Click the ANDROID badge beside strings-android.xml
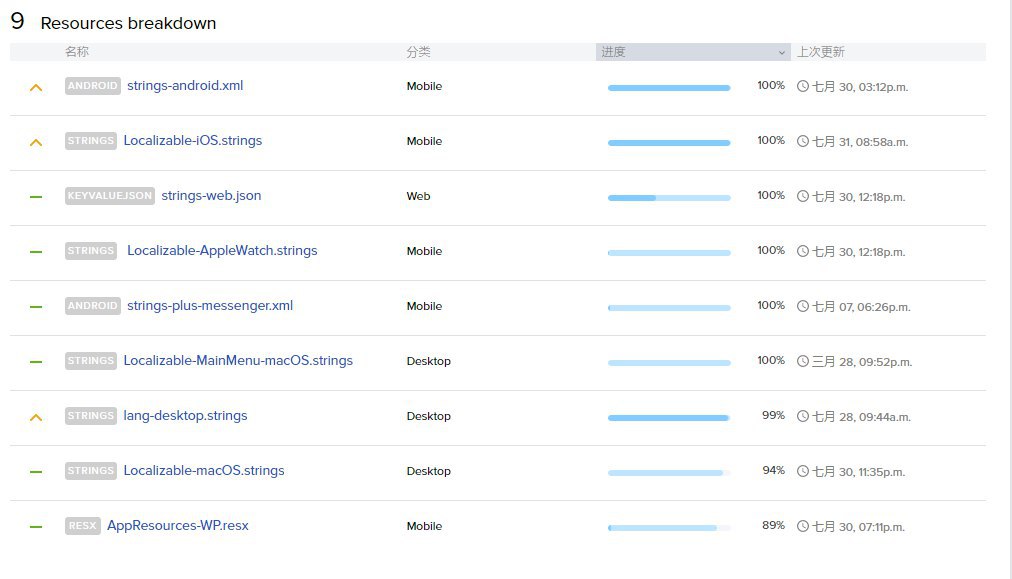The image size is (1012, 579). [92, 86]
